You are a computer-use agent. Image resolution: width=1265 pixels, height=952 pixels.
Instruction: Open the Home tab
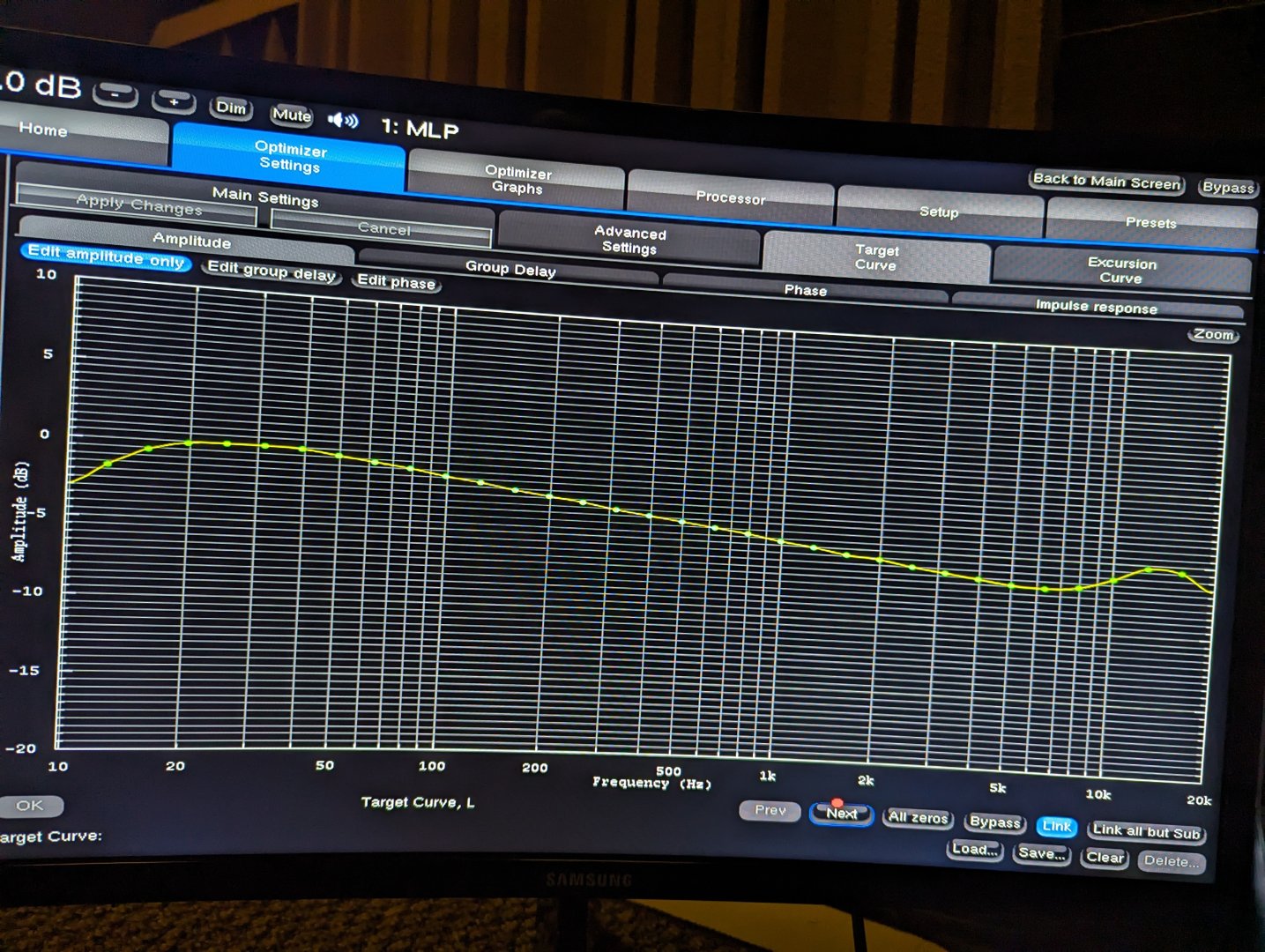tap(44, 130)
